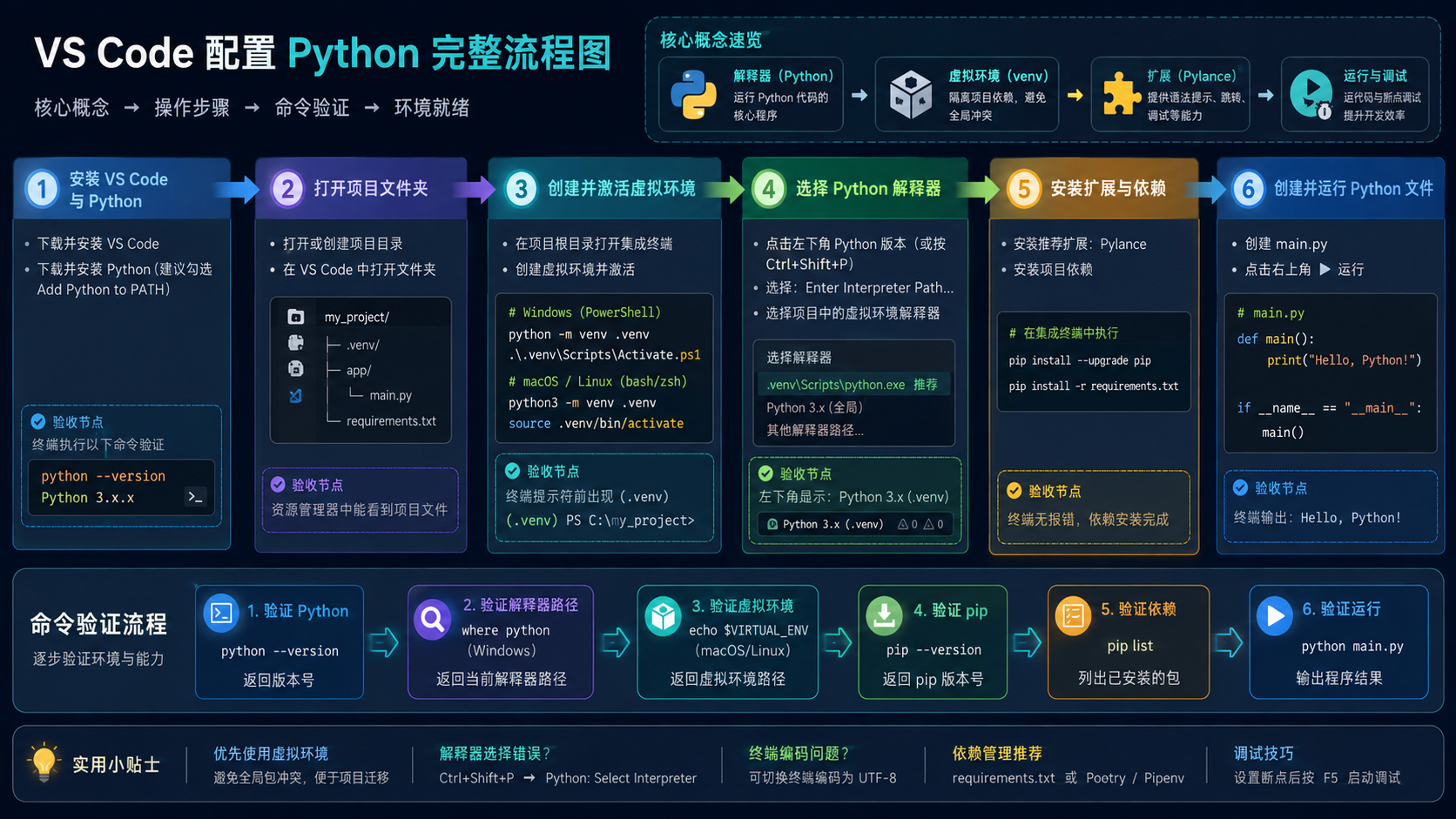The image size is (1456, 819).
Task: Click the check icon above 终端提示符前出现 (.venv)
Action: click(x=513, y=471)
